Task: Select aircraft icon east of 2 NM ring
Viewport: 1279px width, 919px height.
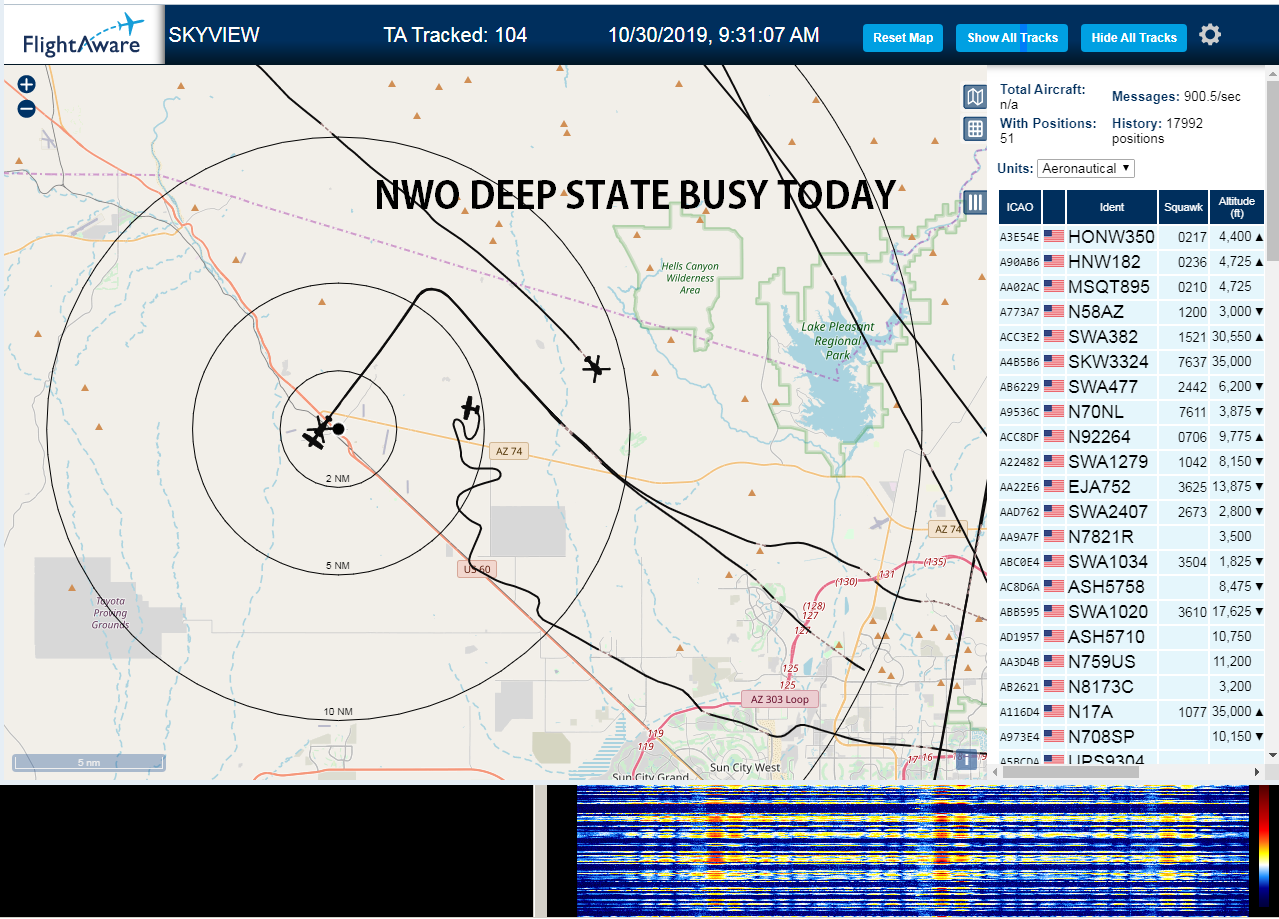Action: pyautogui.click(x=470, y=408)
